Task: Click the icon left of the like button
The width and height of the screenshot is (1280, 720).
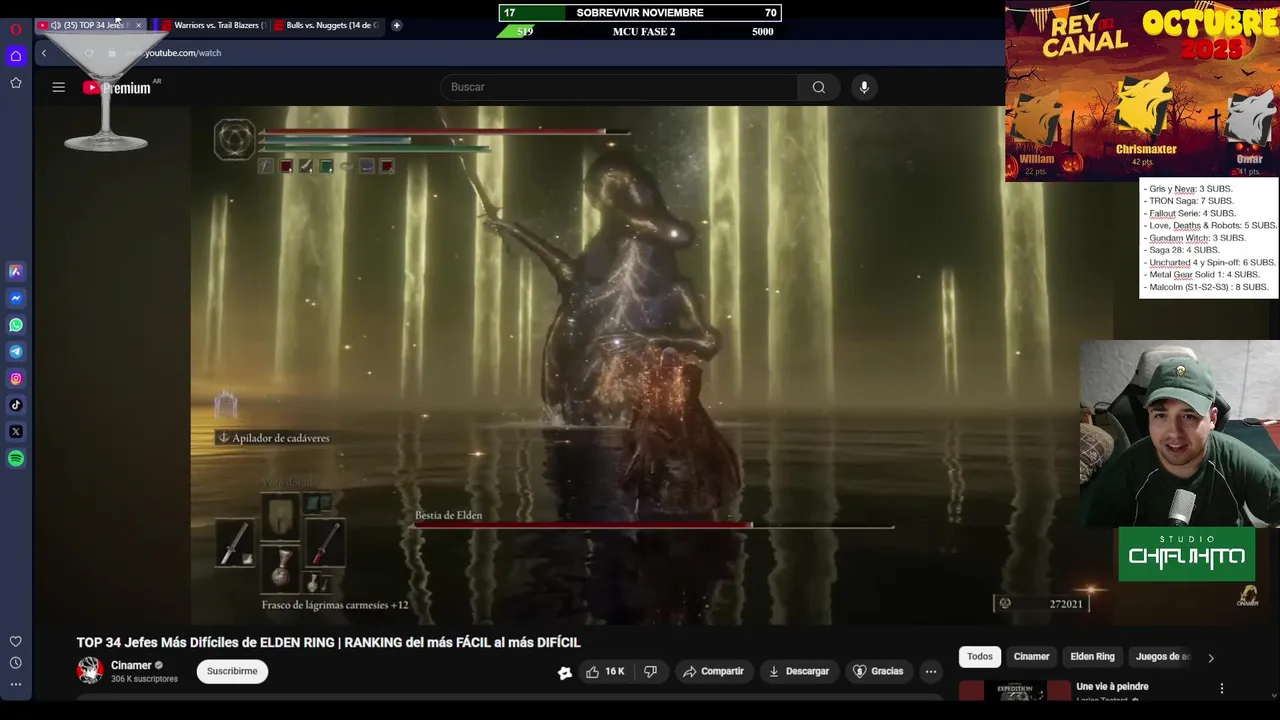Action: click(x=565, y=672)
